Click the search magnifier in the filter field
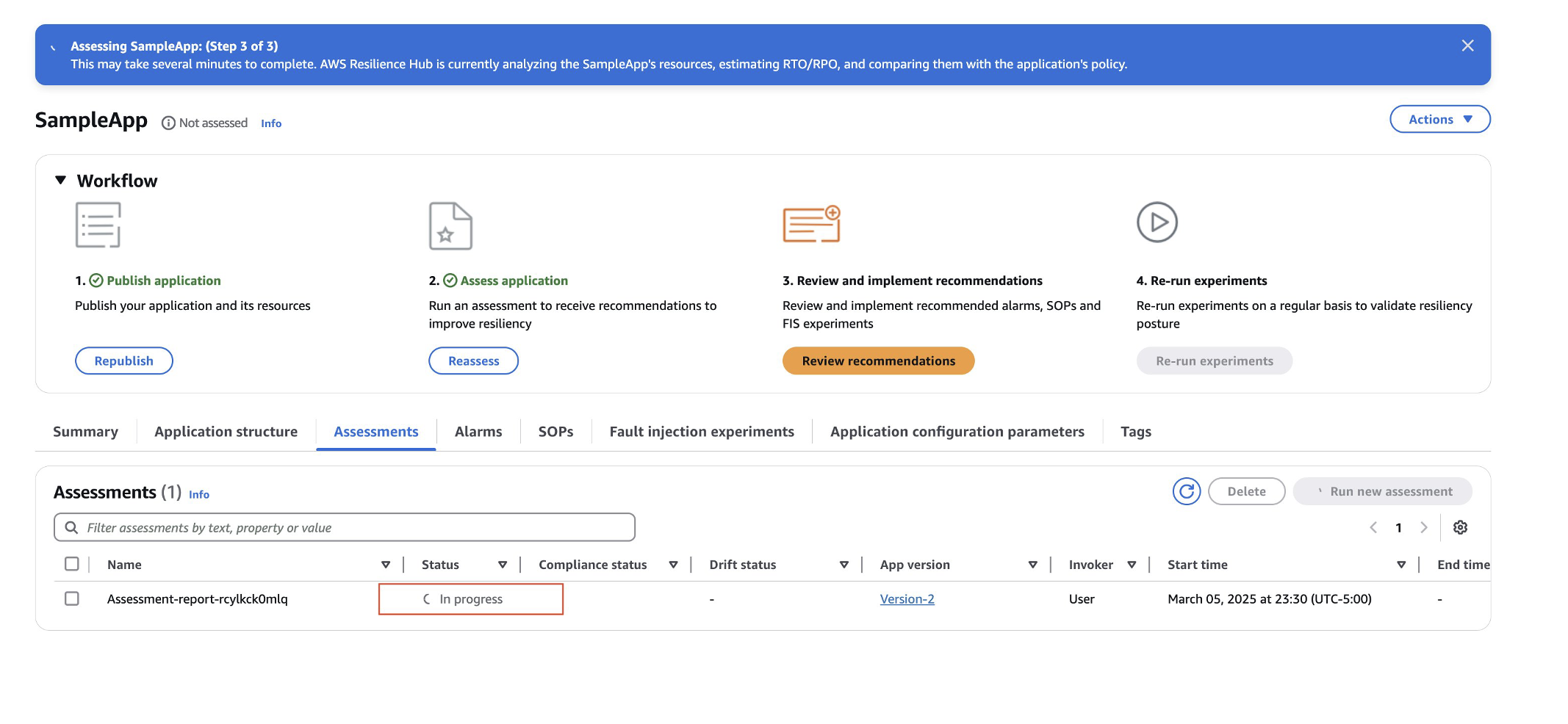The image size is (1568, 724). click(71, 527)
